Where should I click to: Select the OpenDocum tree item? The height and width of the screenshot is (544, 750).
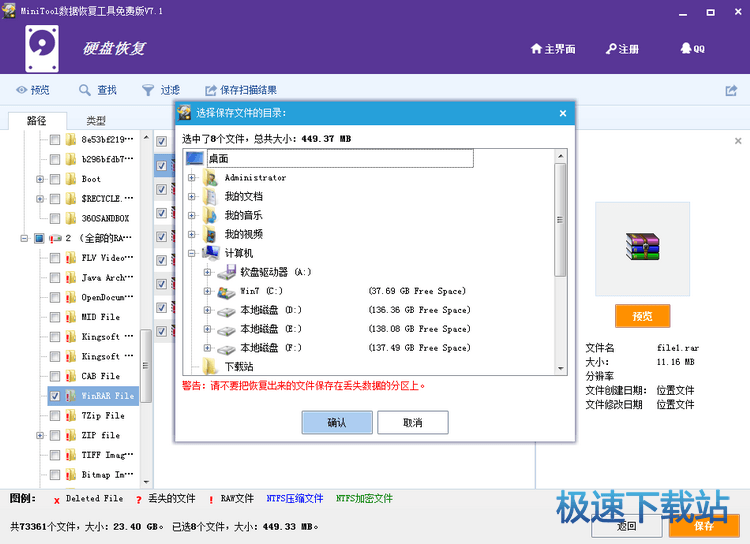point(108,297)
